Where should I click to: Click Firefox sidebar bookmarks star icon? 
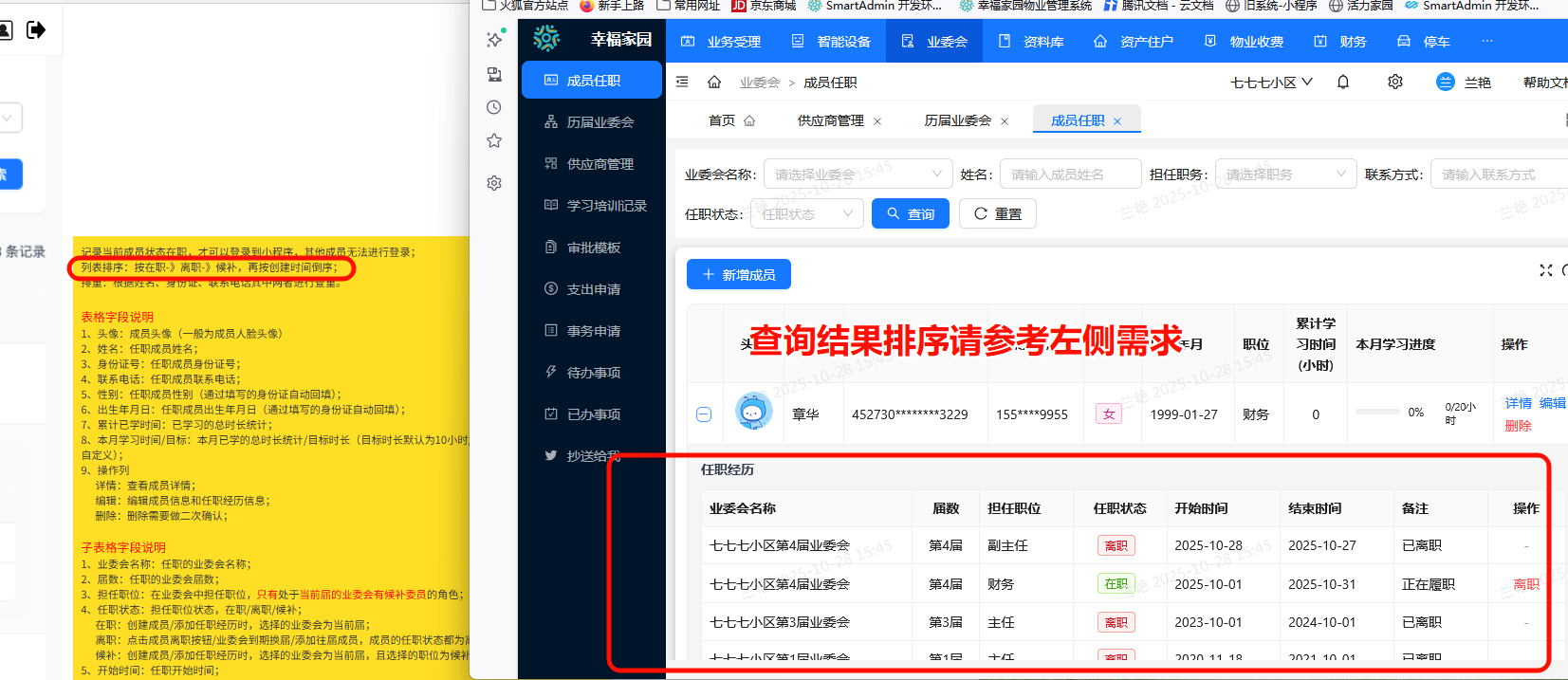pyautogui.click(x=494, y=141)
